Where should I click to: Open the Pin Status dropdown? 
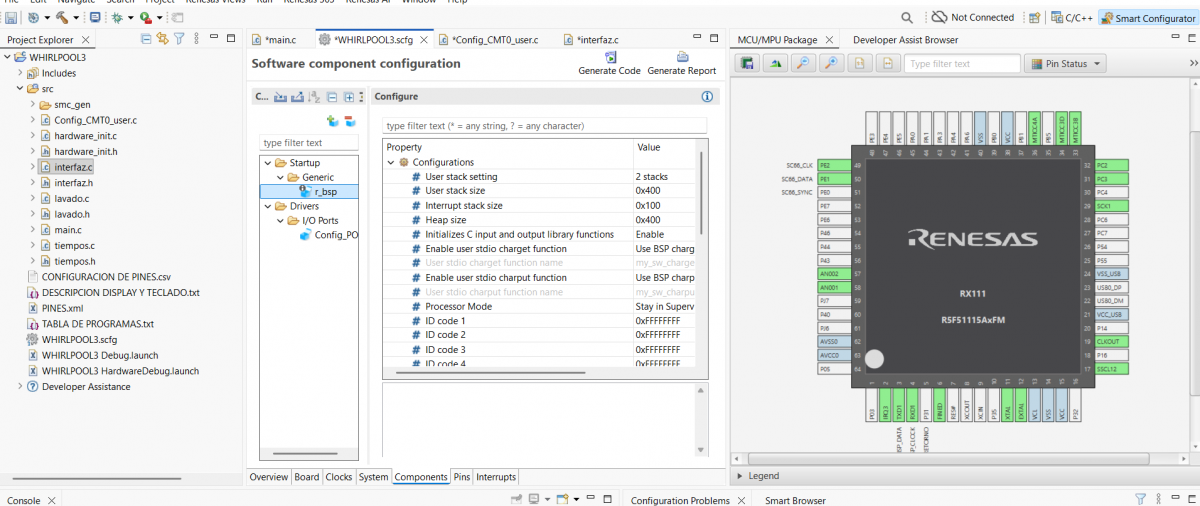pyautogui.click(x=1064, y=64)
